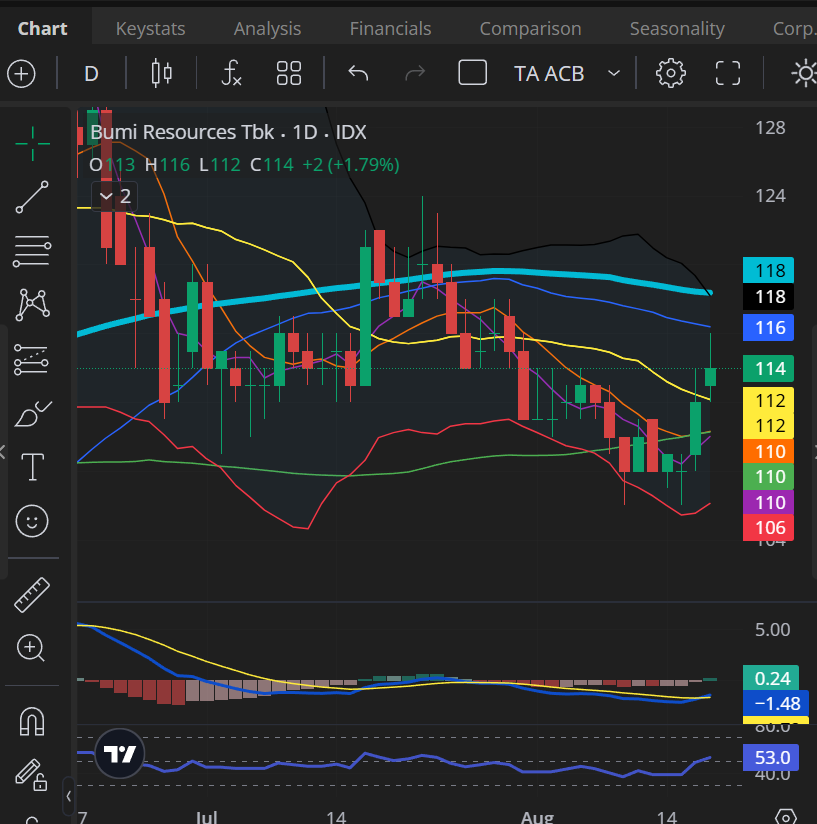Click the +2 (+1.79%) change text
This screenshot has width=817, height=824.
click(x=351, y=165)
